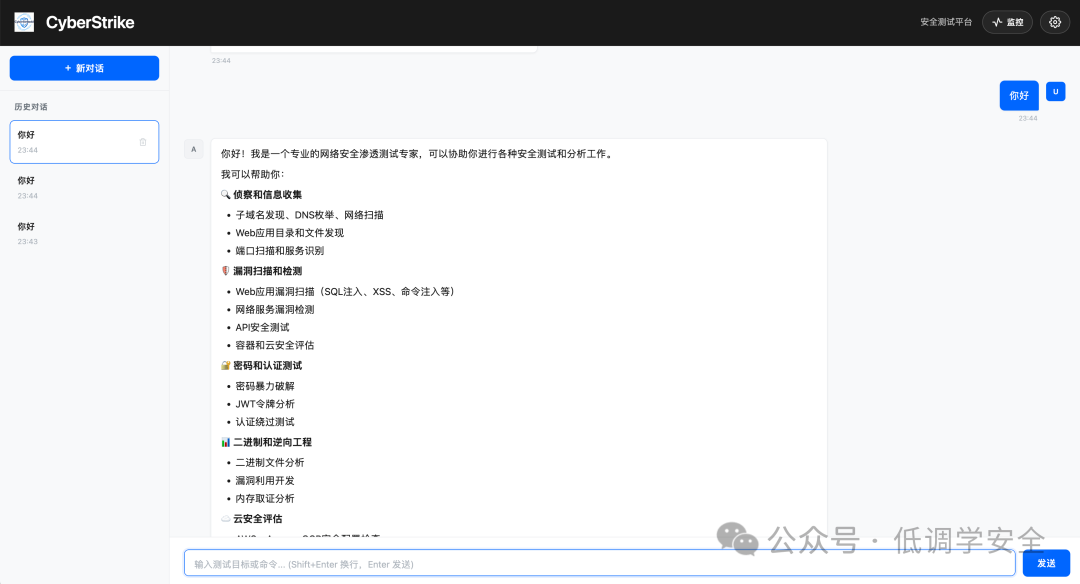Click the 网络服务漏洞检测 bullet
1080x584 pixels.
point(275,309)
